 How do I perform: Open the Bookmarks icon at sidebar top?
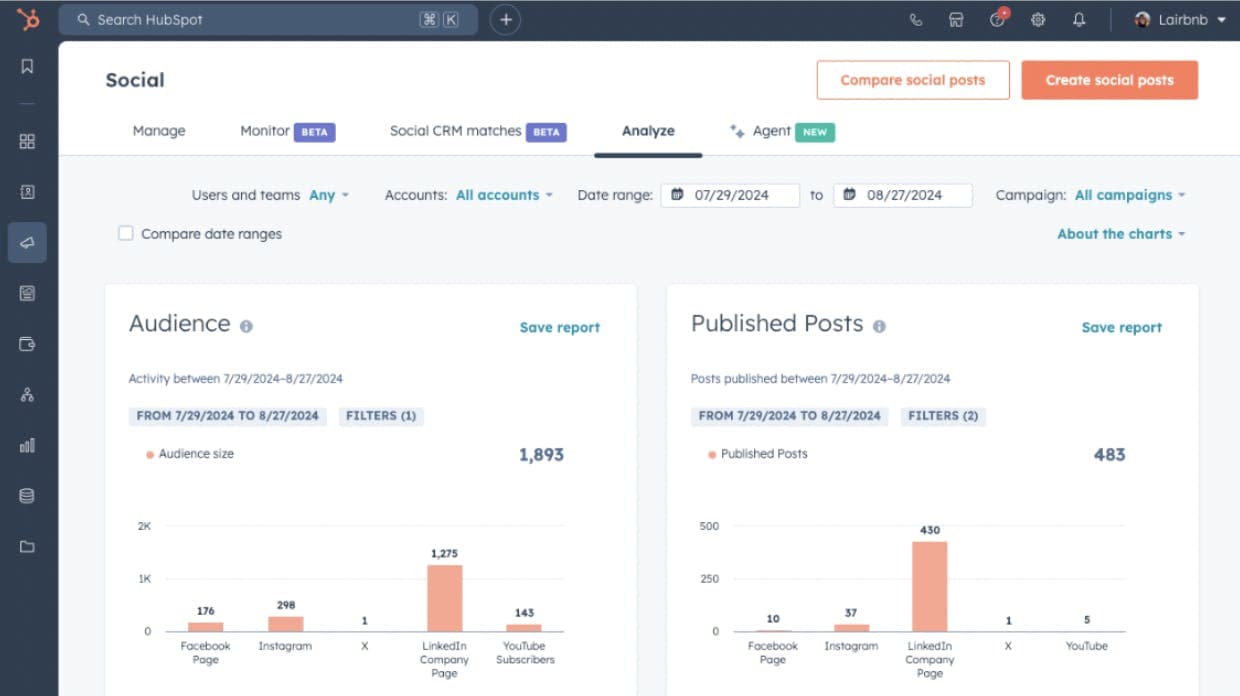click(28, 66)
